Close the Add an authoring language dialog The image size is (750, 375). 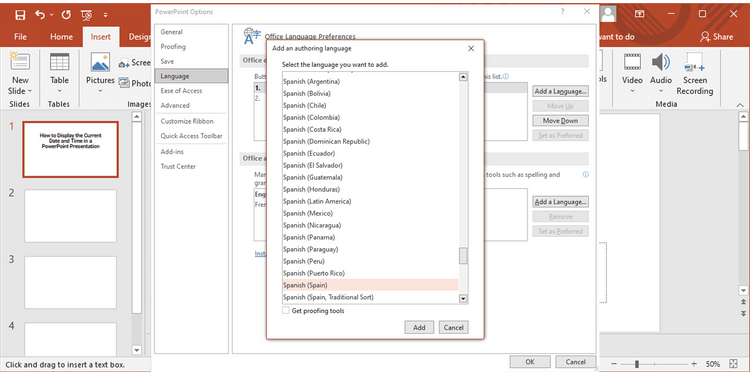tap(471, 48)
